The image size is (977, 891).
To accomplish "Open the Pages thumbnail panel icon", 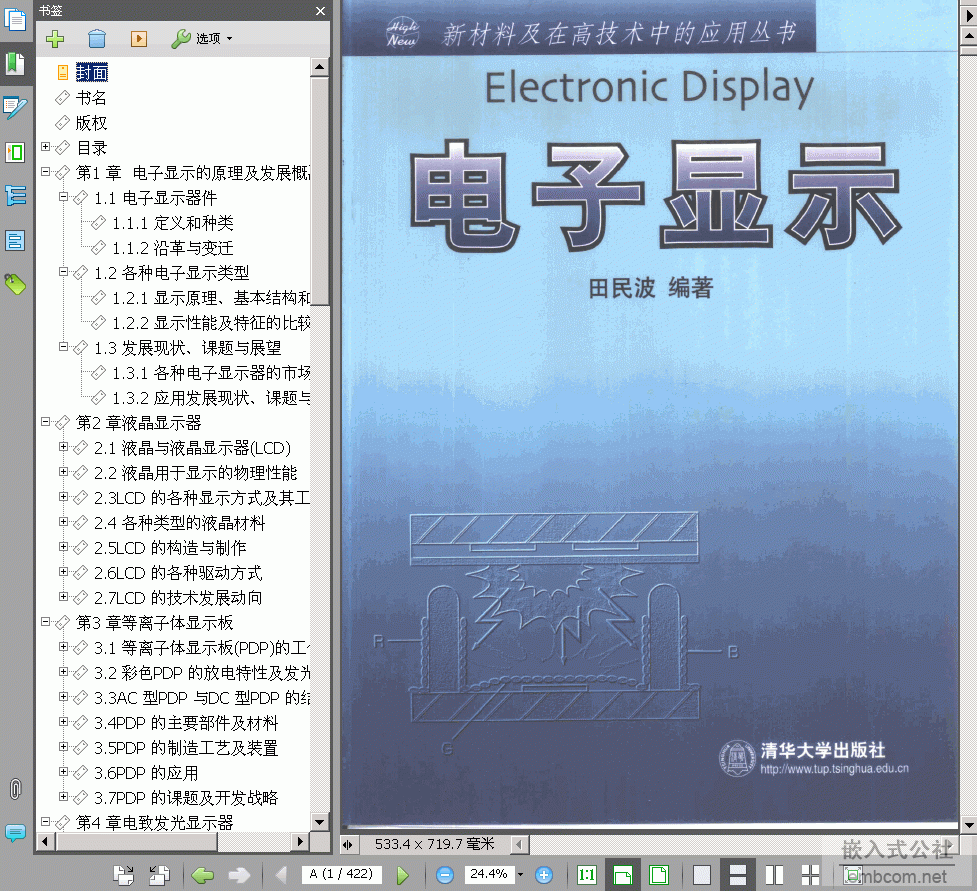I will (15, 21).
